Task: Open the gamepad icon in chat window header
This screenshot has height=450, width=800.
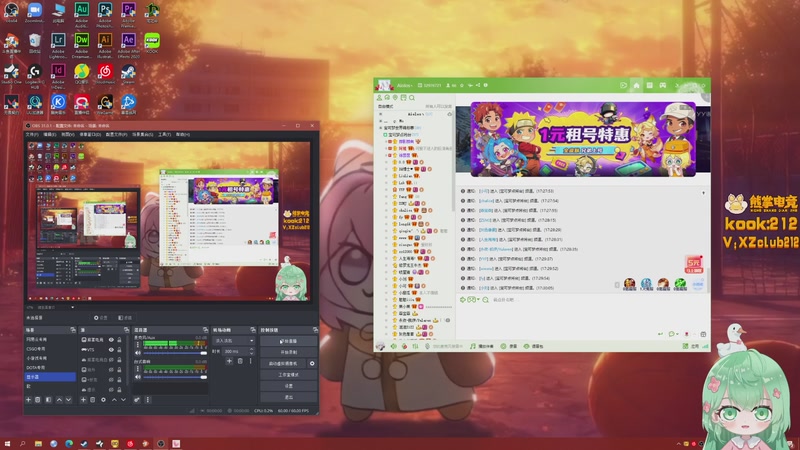Action: pos(663,85)
